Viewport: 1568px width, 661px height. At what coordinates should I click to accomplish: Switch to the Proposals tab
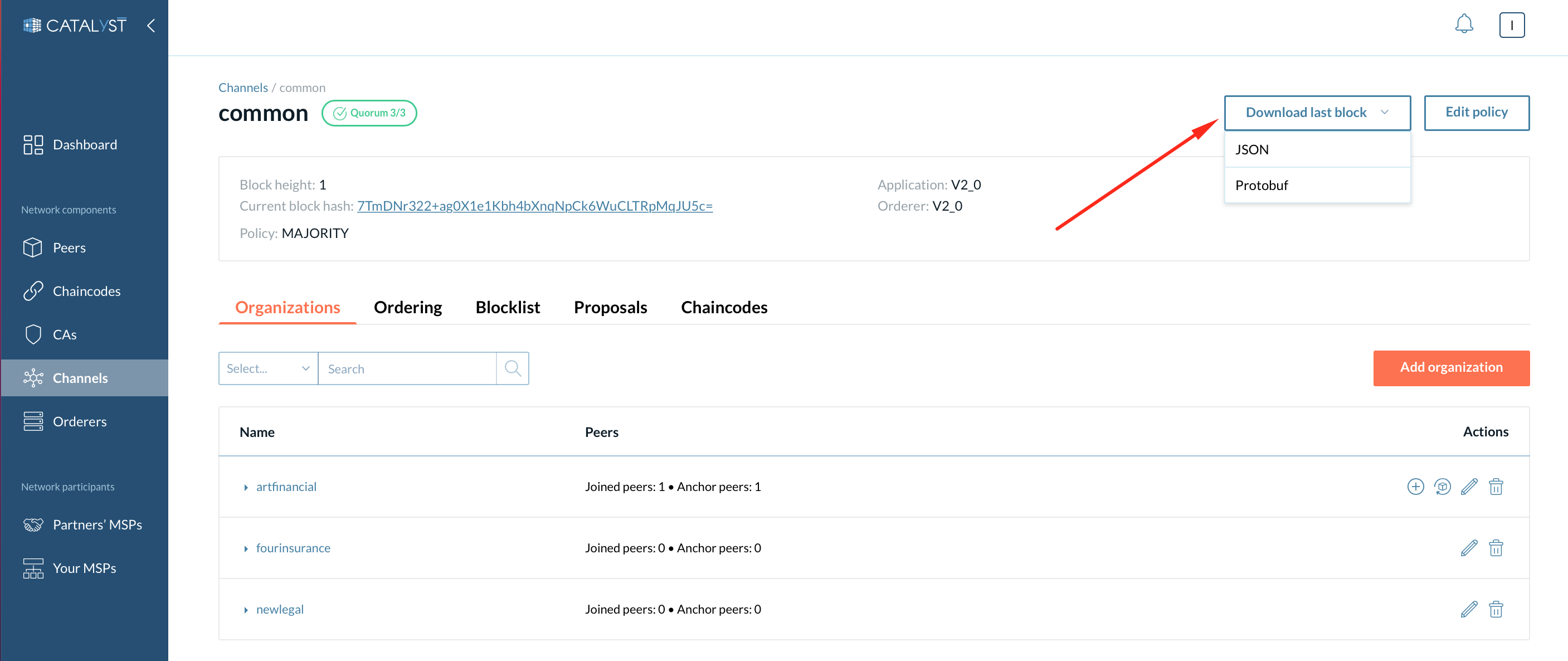click(611, 308)
